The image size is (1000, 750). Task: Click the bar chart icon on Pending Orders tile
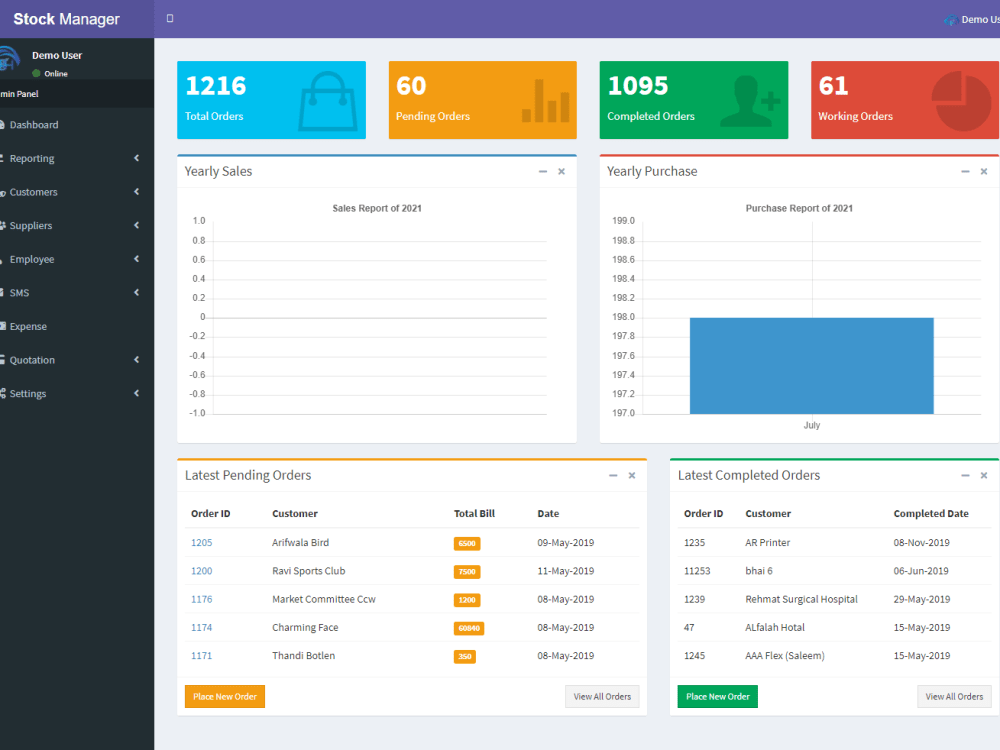[x=545, y=99]
